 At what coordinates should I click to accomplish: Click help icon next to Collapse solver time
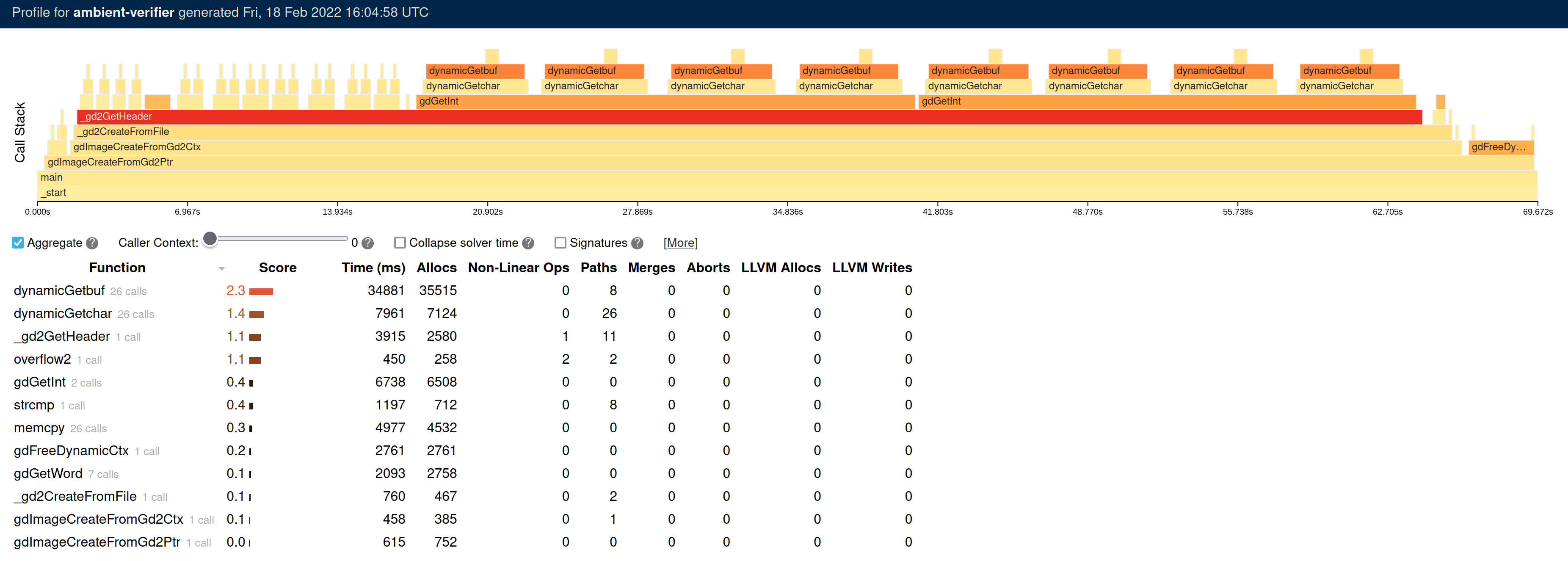(528, 243)
